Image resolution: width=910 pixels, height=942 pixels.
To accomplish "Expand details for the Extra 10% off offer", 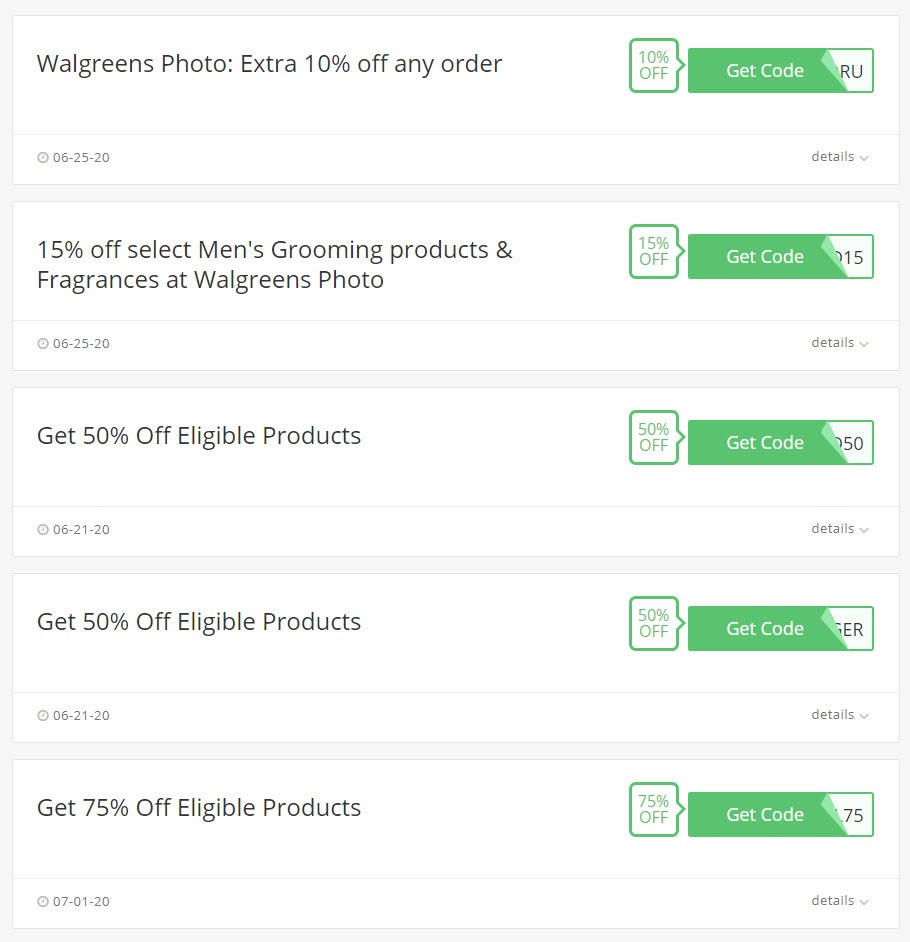I will tap(839, 157).
